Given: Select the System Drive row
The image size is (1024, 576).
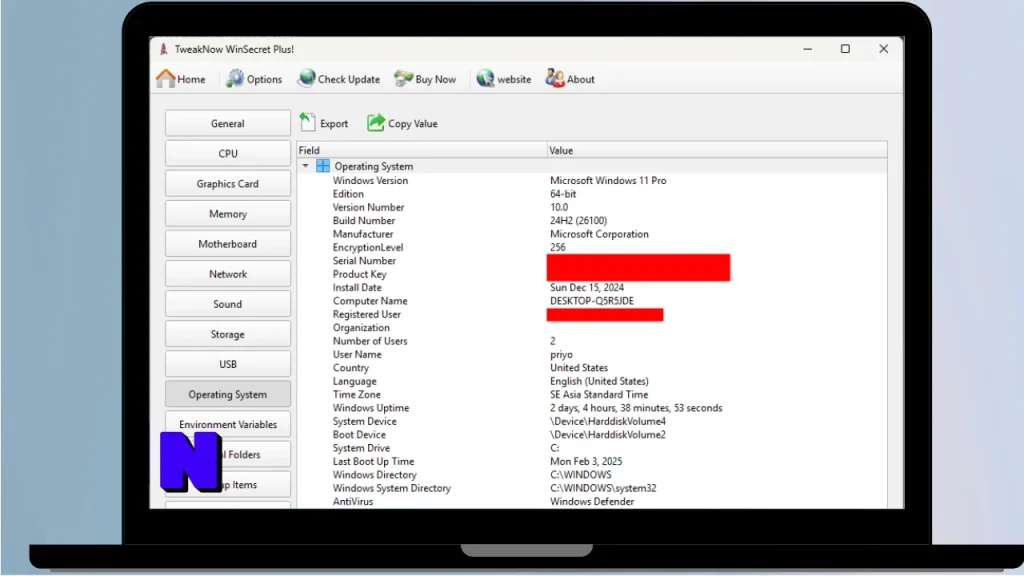Looking at the screenshot, I should point(592,448).
